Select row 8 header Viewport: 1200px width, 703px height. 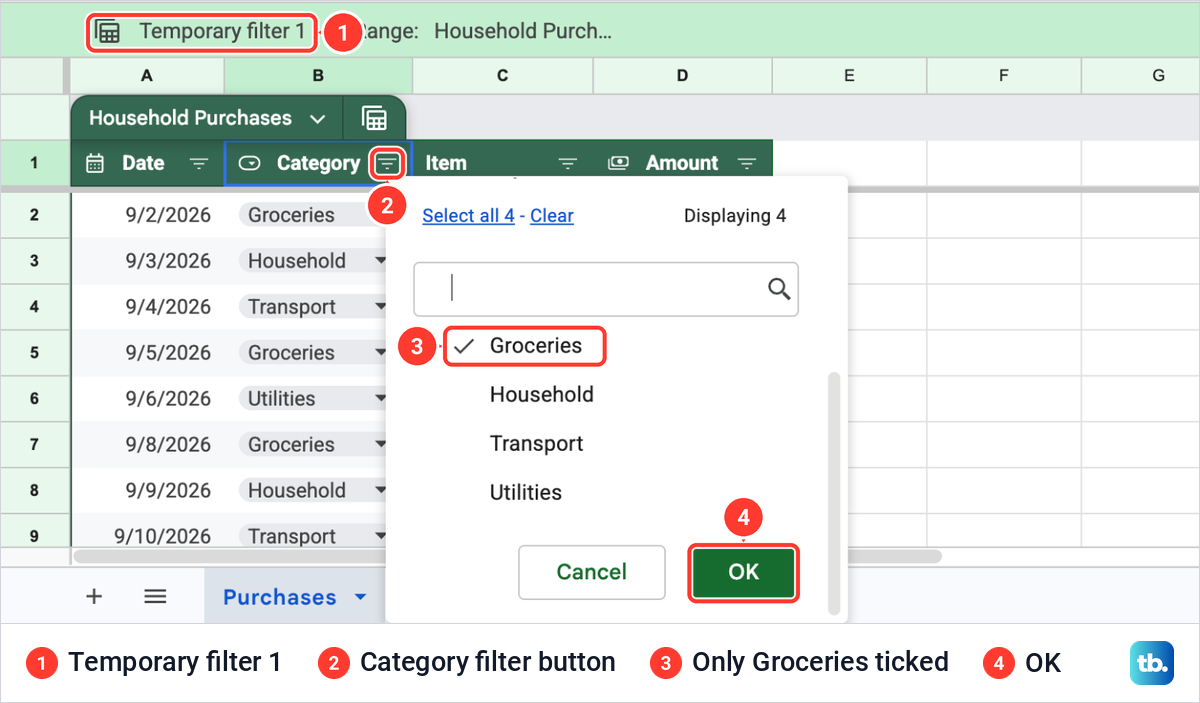pos(34,491)
